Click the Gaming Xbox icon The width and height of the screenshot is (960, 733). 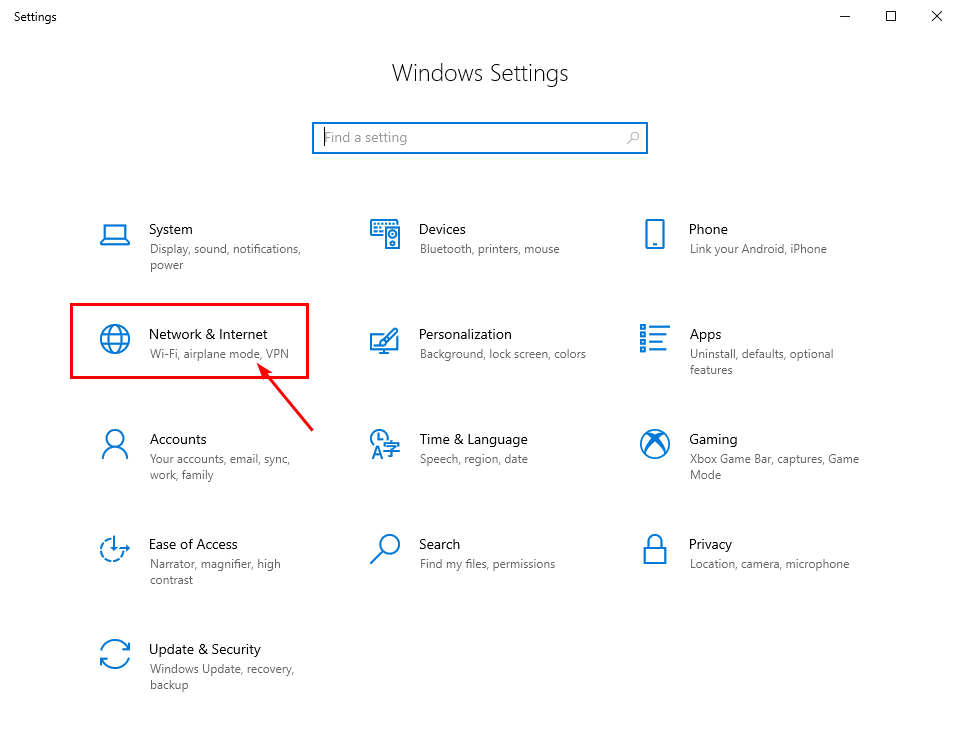654,444
